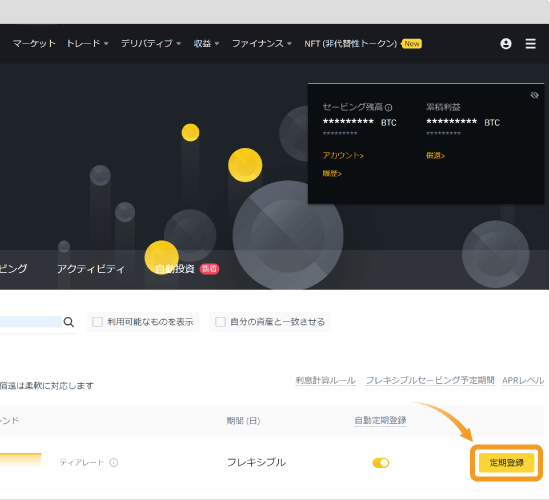Screen dimensions: 550x500
Task: Expand the デリバティブ dropdown menu
Action: tap(151, 44)
